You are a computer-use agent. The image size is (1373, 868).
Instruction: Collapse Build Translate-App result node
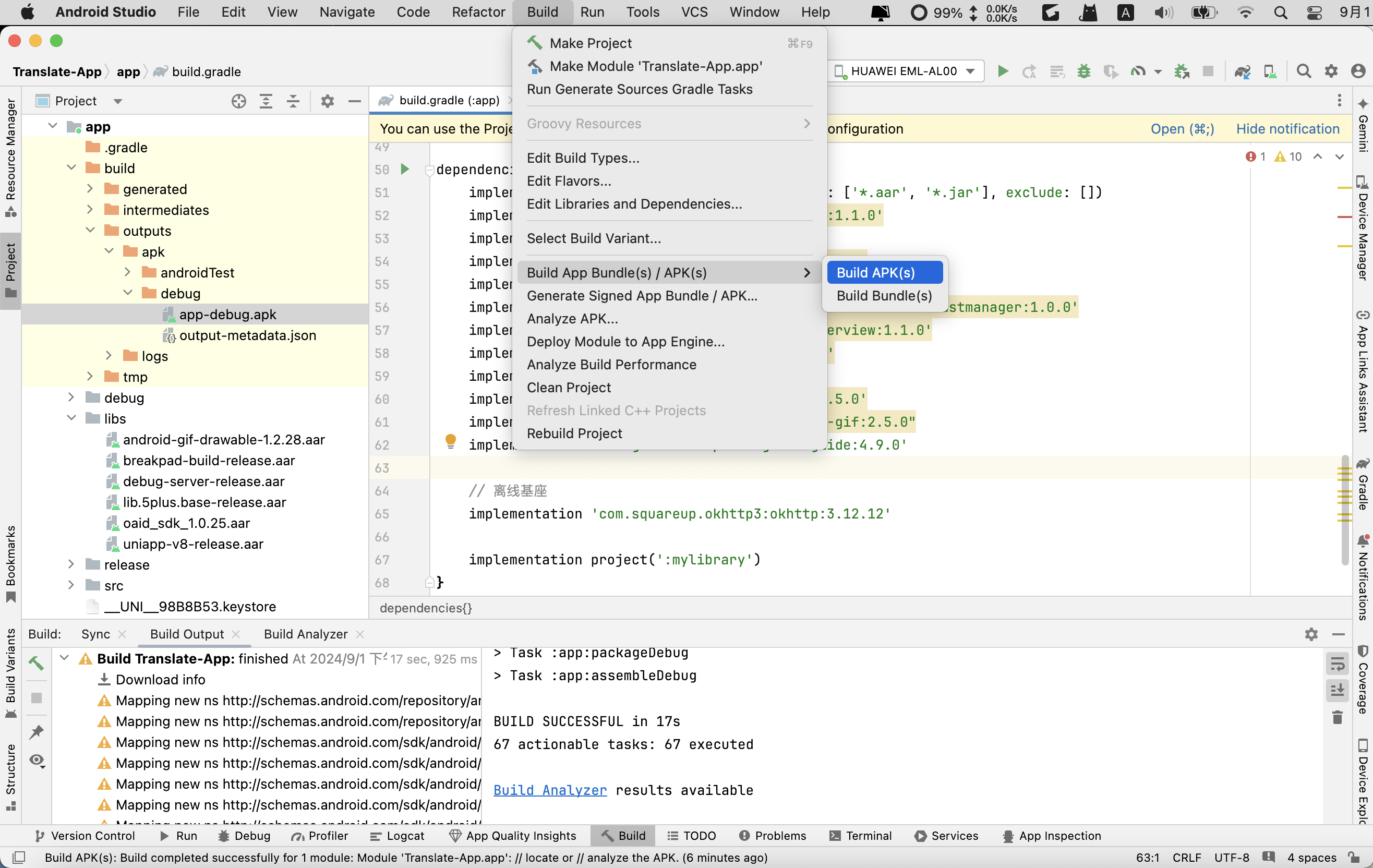click(x=64, y=658)
